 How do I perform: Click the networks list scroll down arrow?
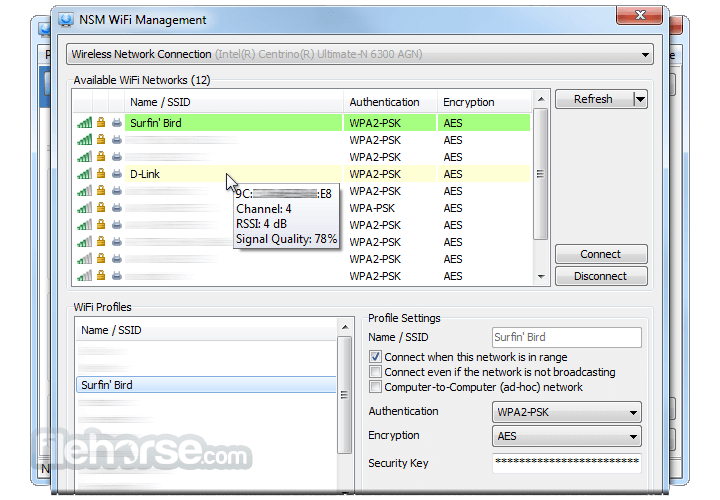[541, 276]
